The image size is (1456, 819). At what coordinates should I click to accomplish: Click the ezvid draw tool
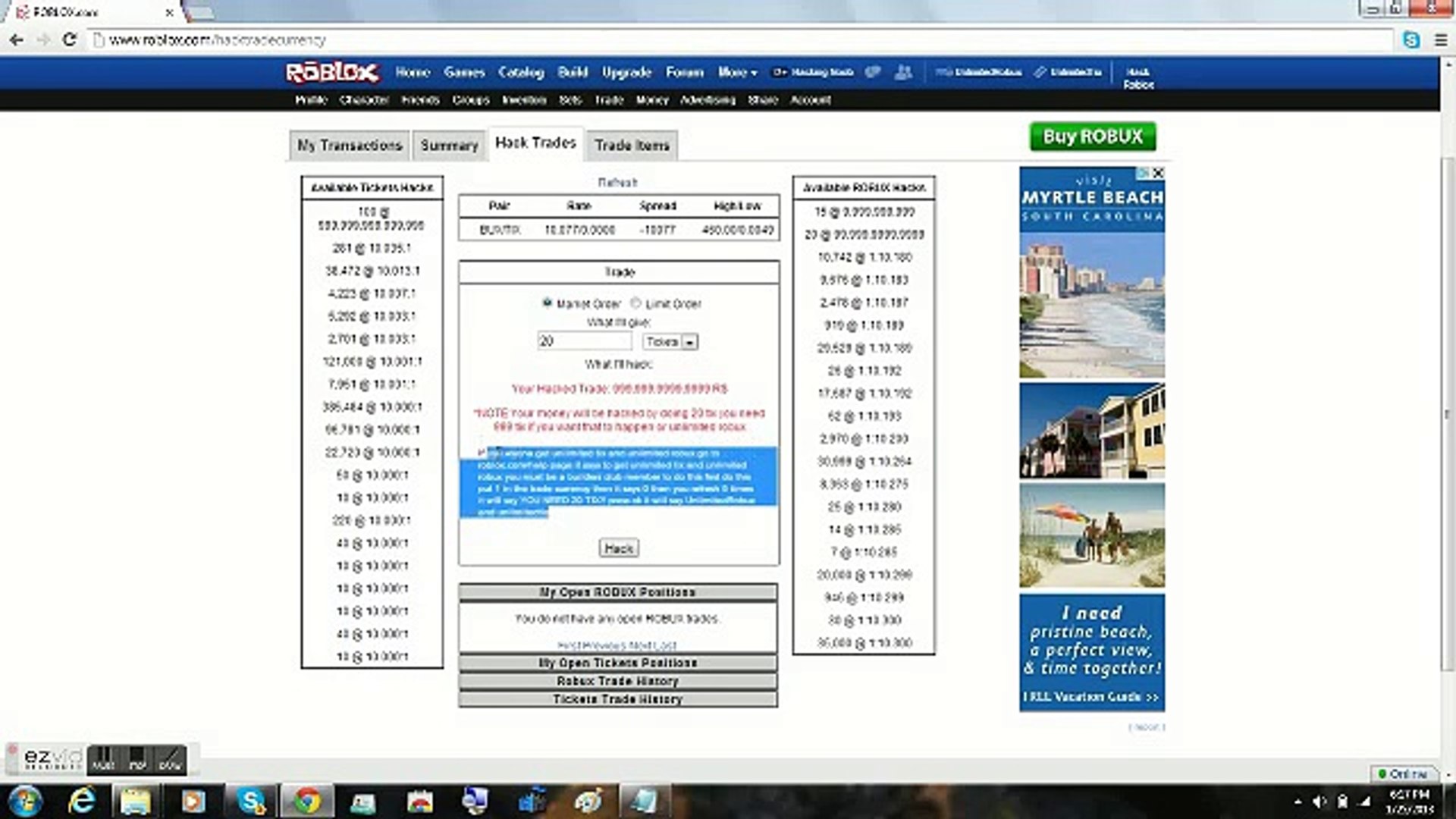click(x=170, y=758)
